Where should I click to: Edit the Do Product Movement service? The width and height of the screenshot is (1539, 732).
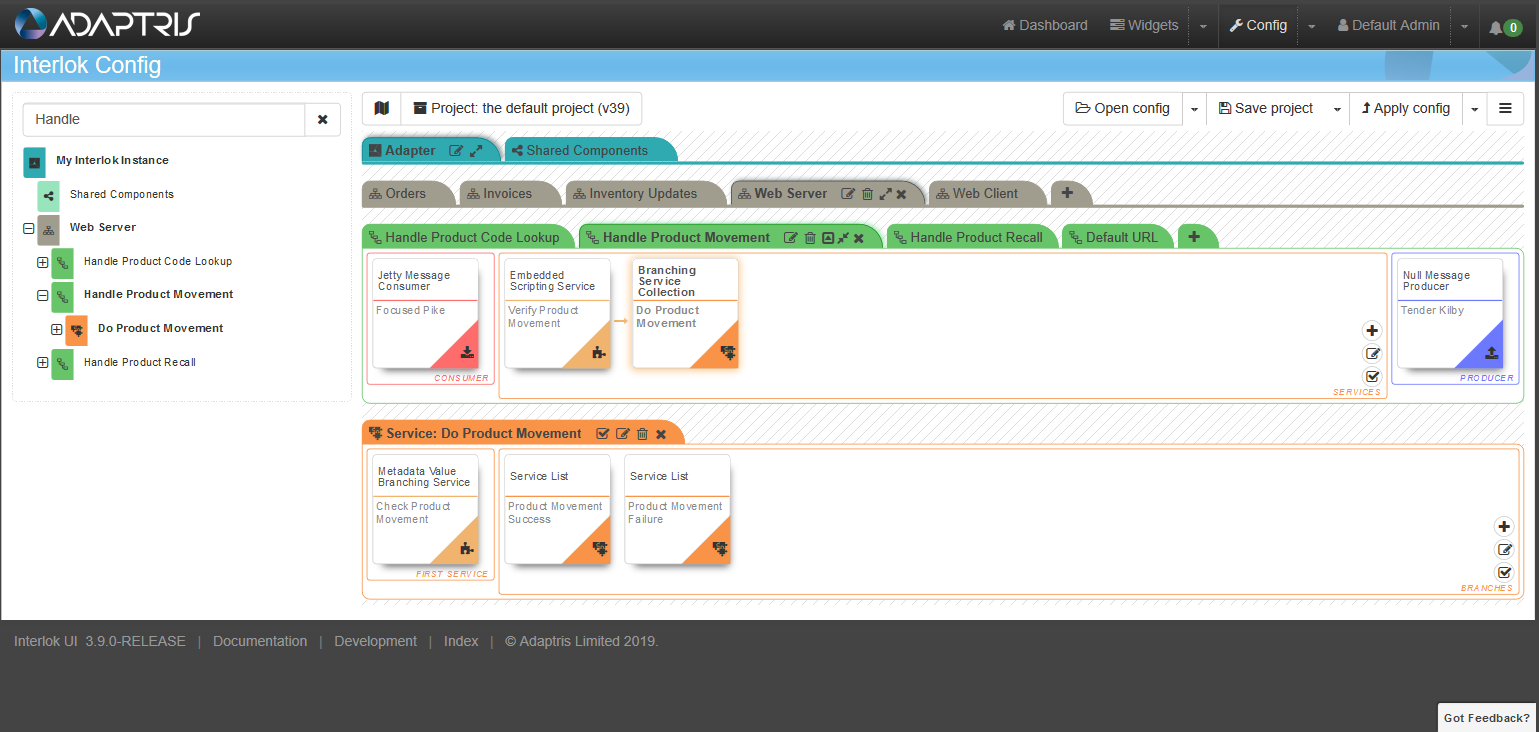click(623, 434)
